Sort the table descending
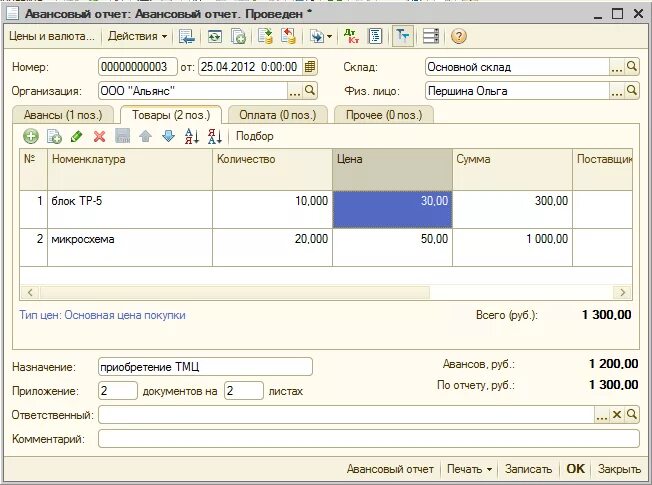This screenshot has height=485, width=652. pos(215,136)
